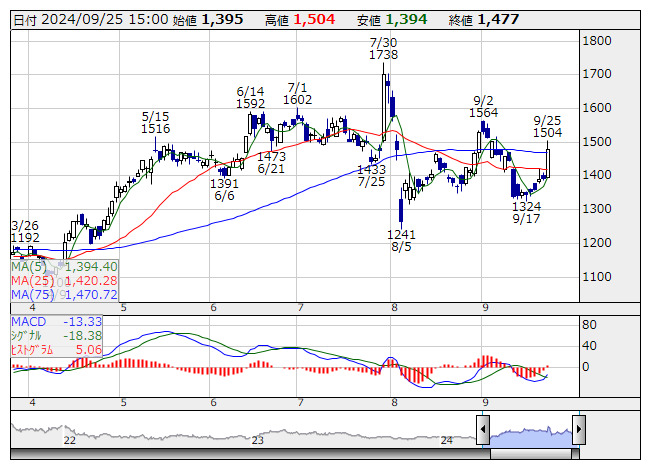
Task: Click the 5/15 1516 high label
Action: point(155,122)
